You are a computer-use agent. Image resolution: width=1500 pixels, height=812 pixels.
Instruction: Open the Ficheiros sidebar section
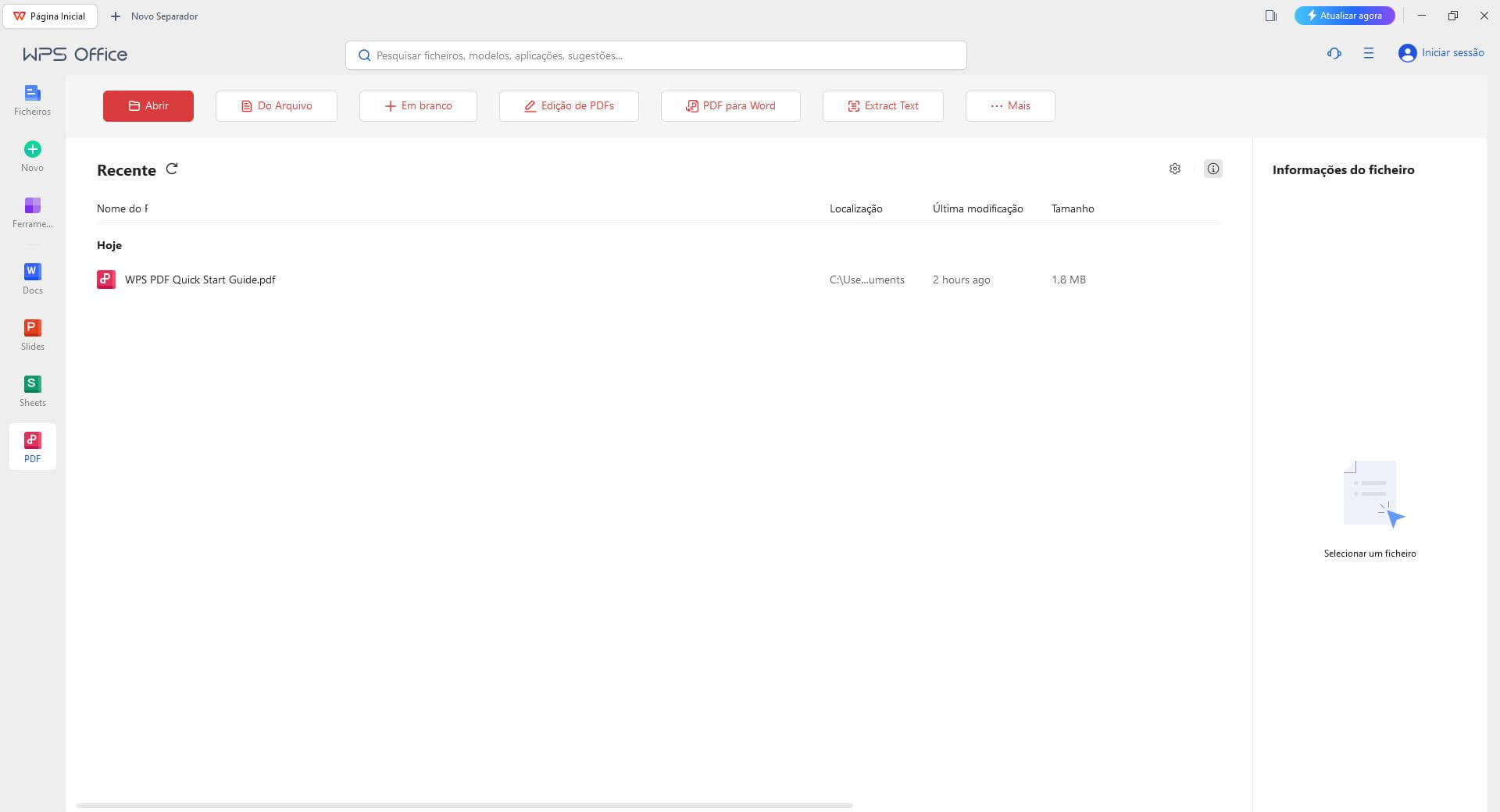32,101
